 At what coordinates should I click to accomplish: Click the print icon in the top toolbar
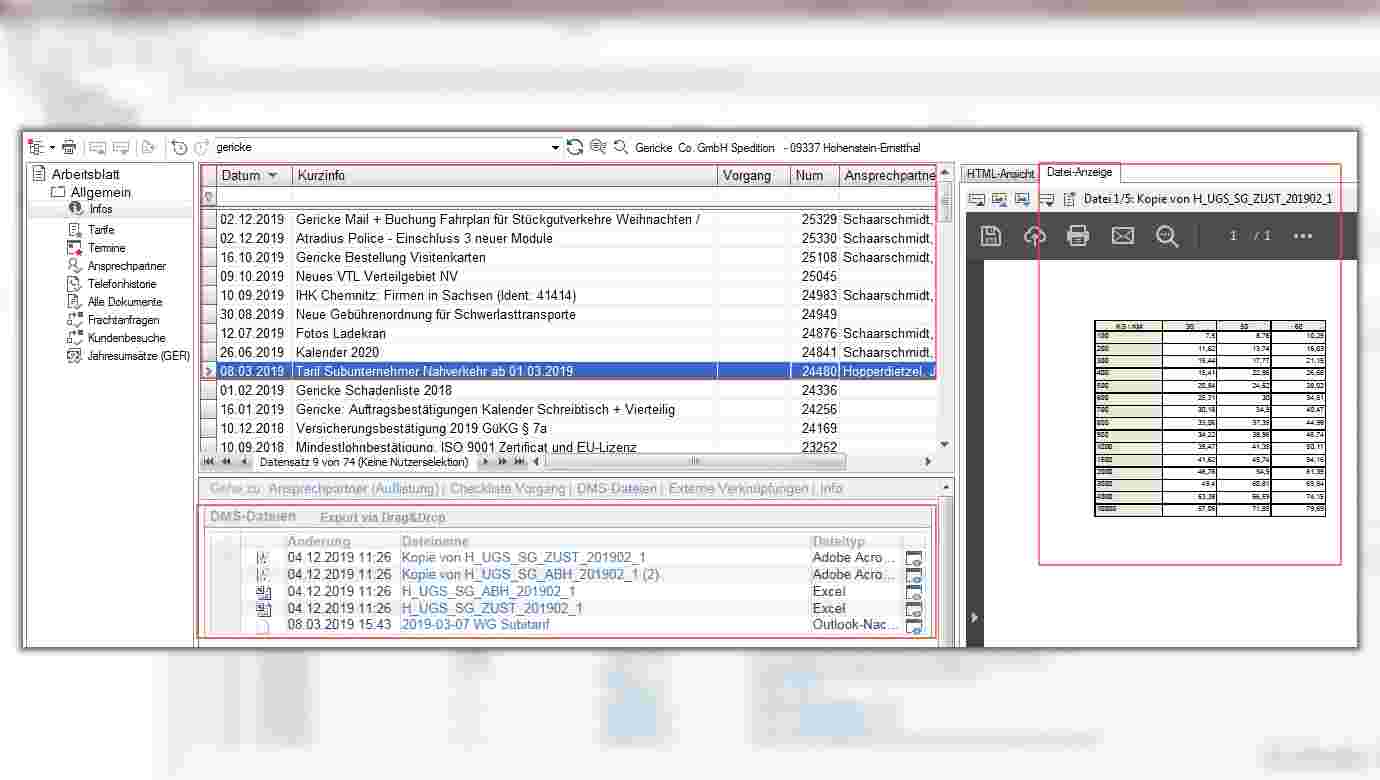pyautogui.click(x=69, y=147)
